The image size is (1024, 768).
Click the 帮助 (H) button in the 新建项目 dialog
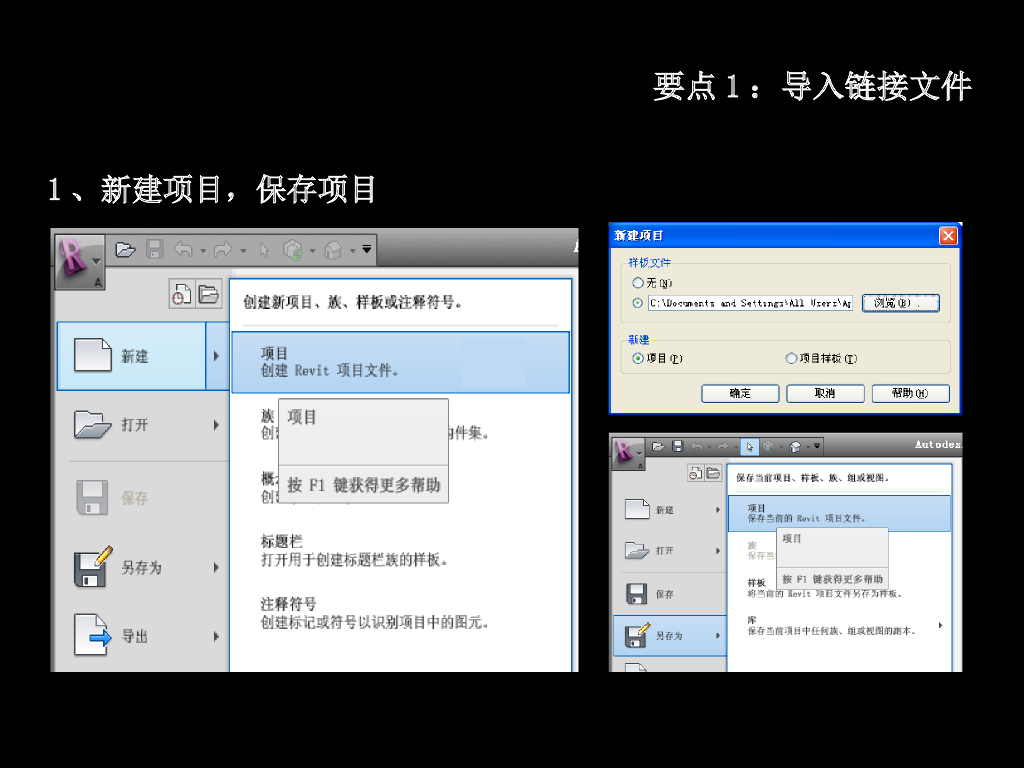[x=910, y=393]
